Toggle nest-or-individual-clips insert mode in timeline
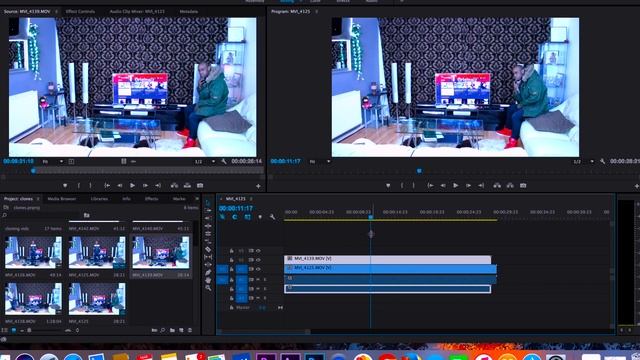 click(222, 217)
